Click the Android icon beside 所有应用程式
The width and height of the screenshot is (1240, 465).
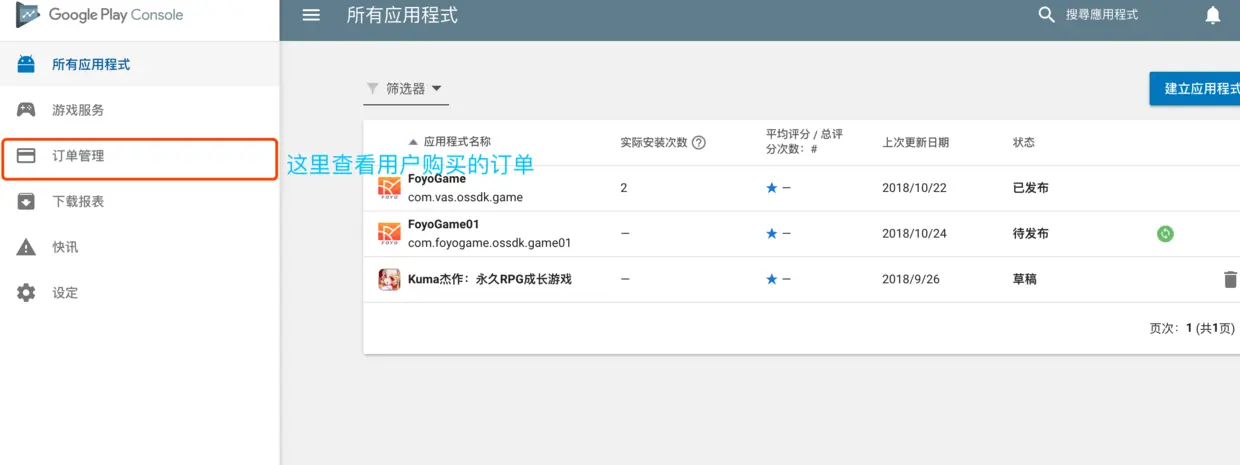[26, 65]
